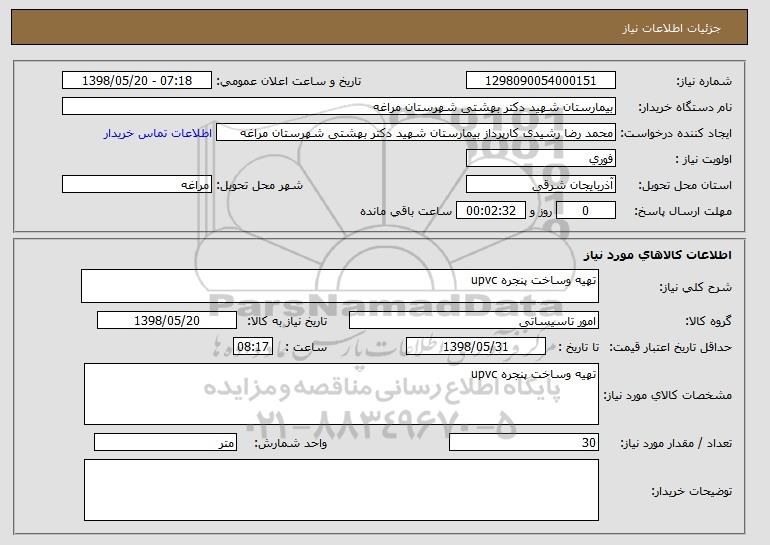
Task: Click the واحد شمارش label
Action: (291, 443)
